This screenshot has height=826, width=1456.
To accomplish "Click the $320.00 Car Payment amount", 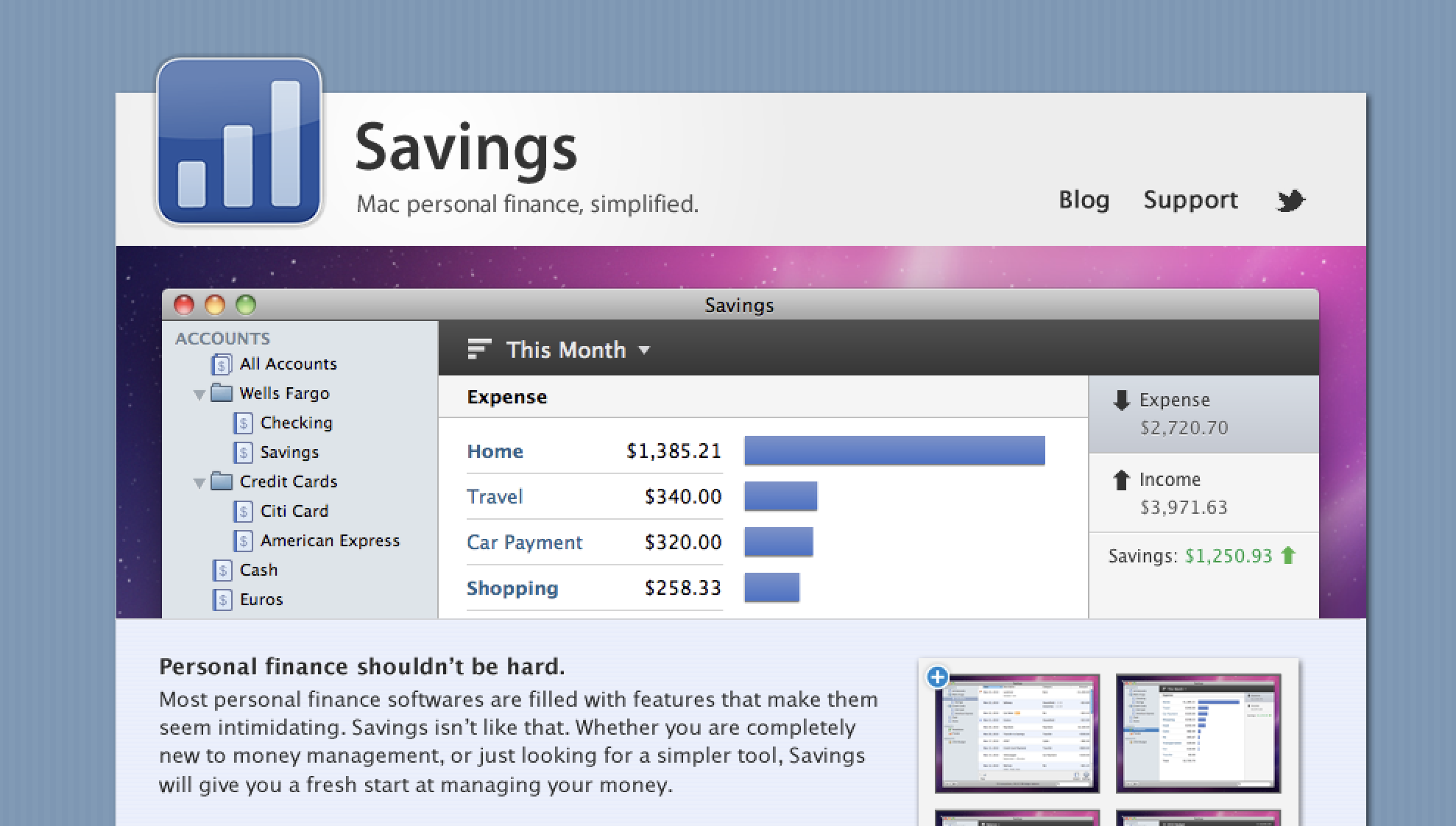I will point(683,542).
